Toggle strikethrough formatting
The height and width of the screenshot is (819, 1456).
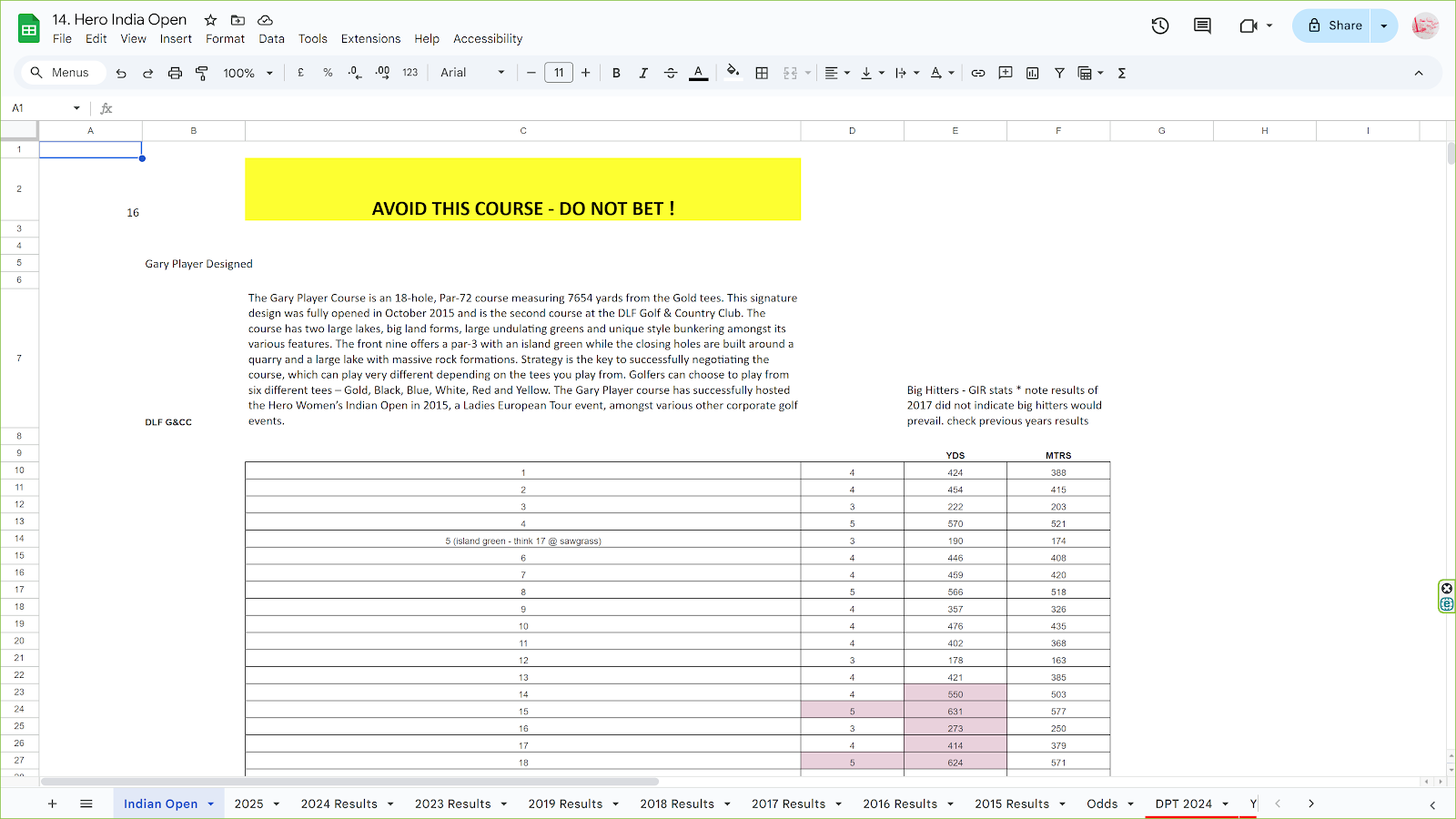pos(671,73)
